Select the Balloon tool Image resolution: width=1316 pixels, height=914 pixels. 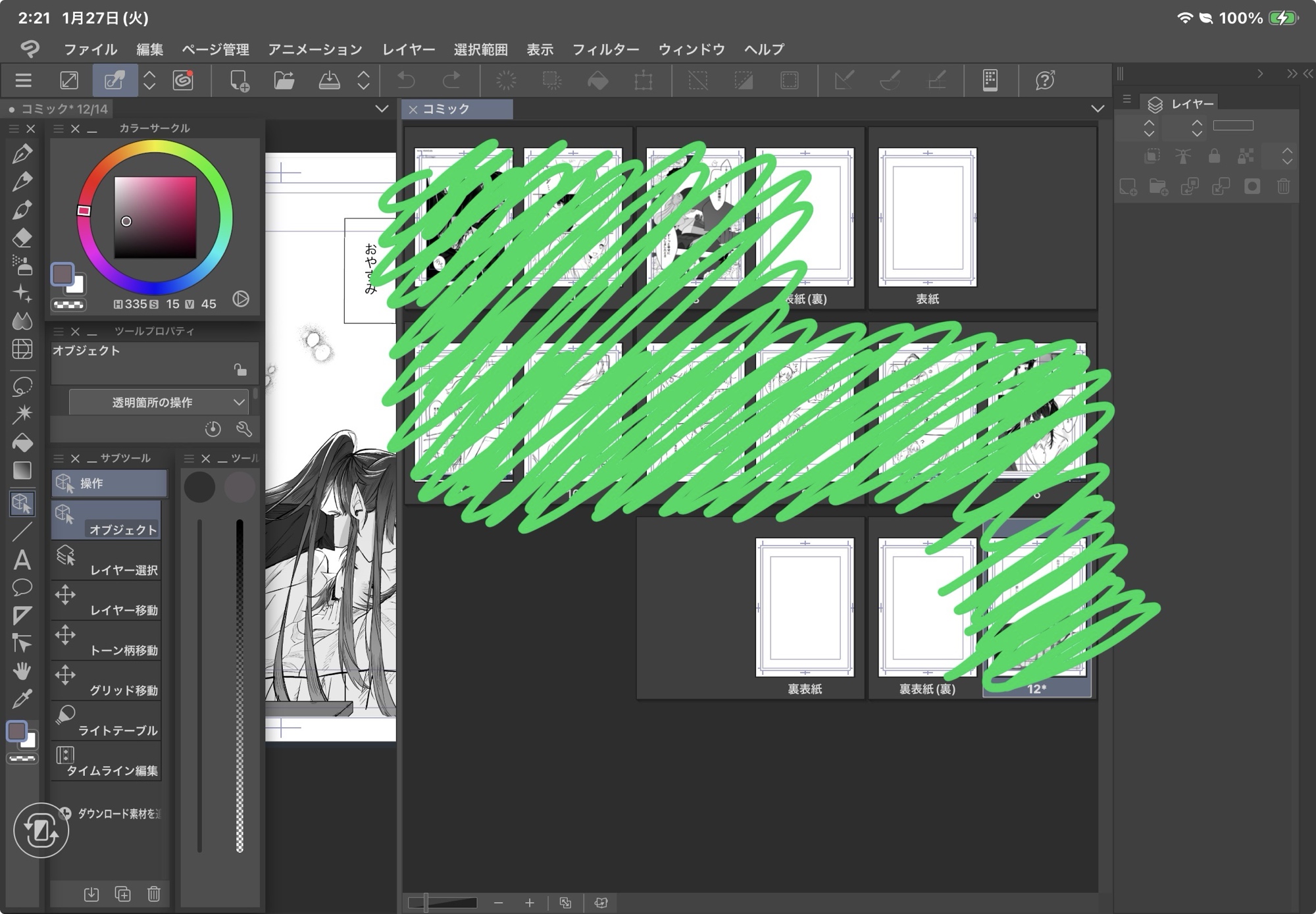[x=22, y=588]
